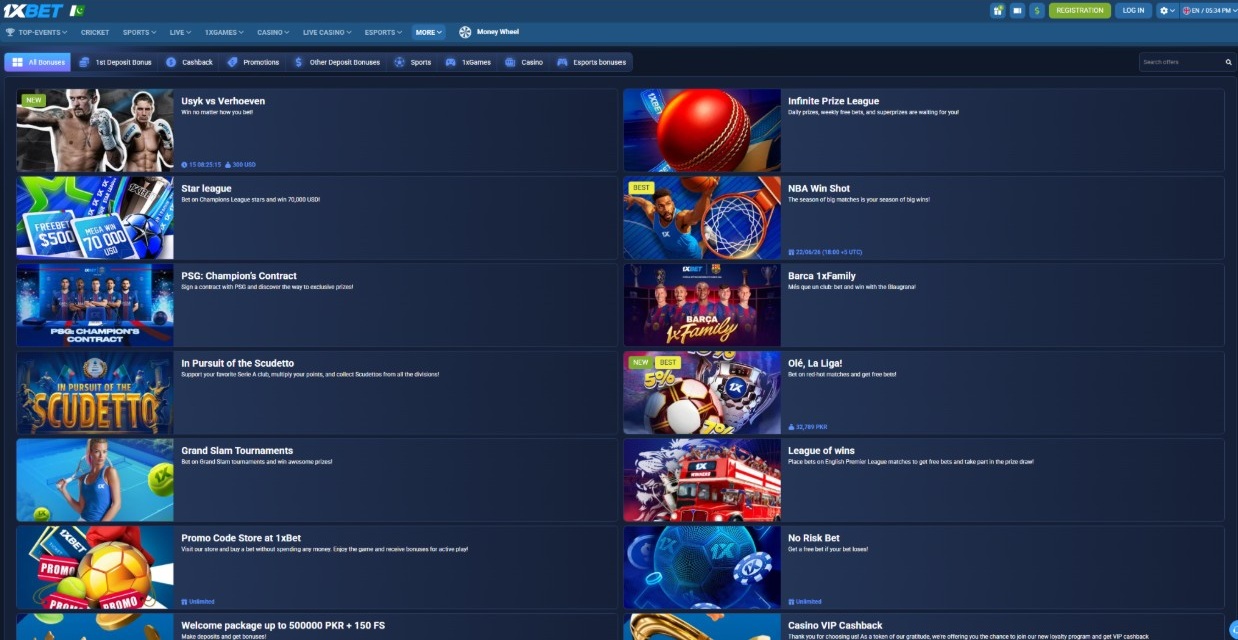Screen dimensions: 1238x640
Task: Click the Promotions tab
Action: 253,62
